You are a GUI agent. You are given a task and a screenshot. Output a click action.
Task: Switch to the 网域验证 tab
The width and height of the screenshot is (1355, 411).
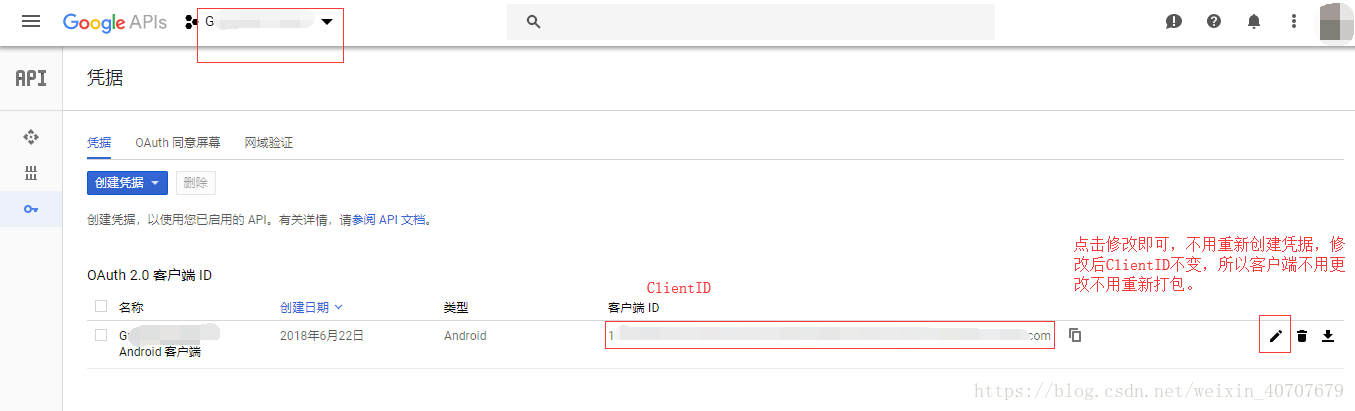269,143
